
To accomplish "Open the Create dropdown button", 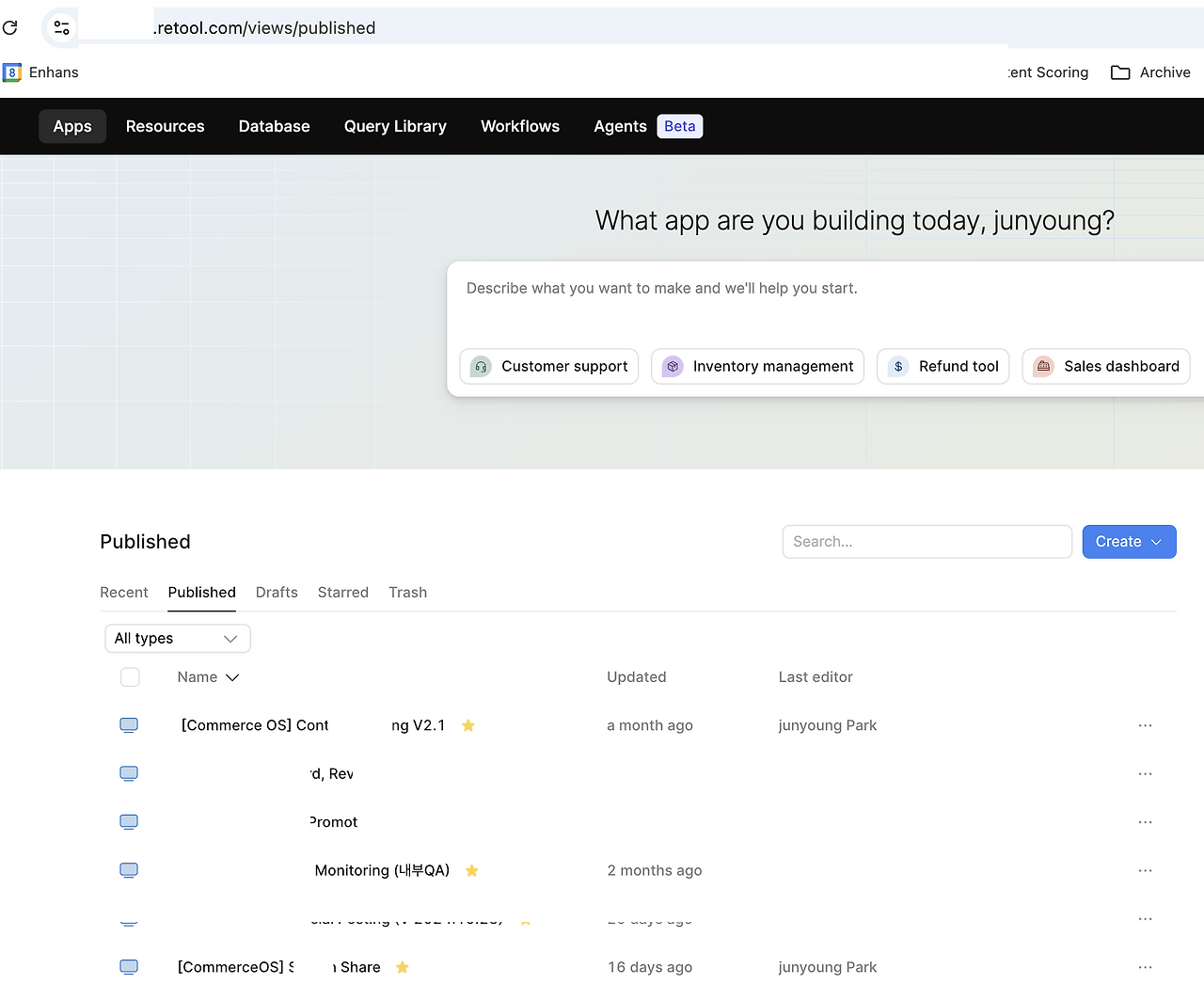I will (1129, 542).
